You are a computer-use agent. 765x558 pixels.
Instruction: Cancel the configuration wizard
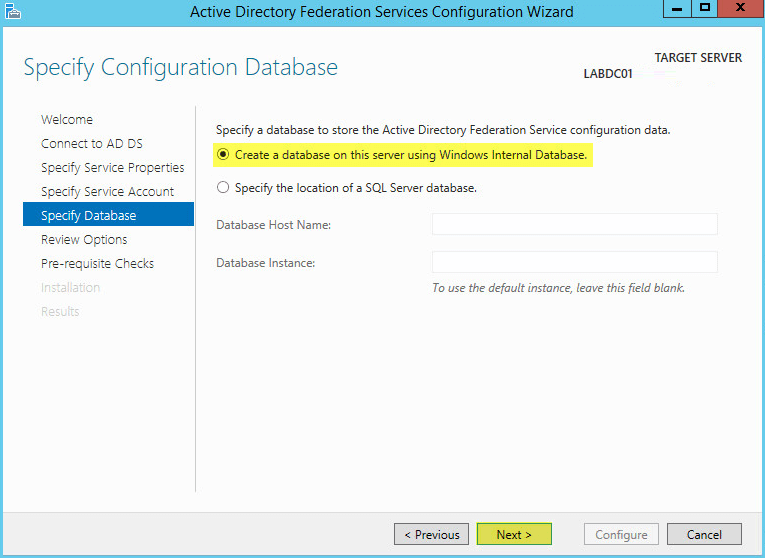704,534
